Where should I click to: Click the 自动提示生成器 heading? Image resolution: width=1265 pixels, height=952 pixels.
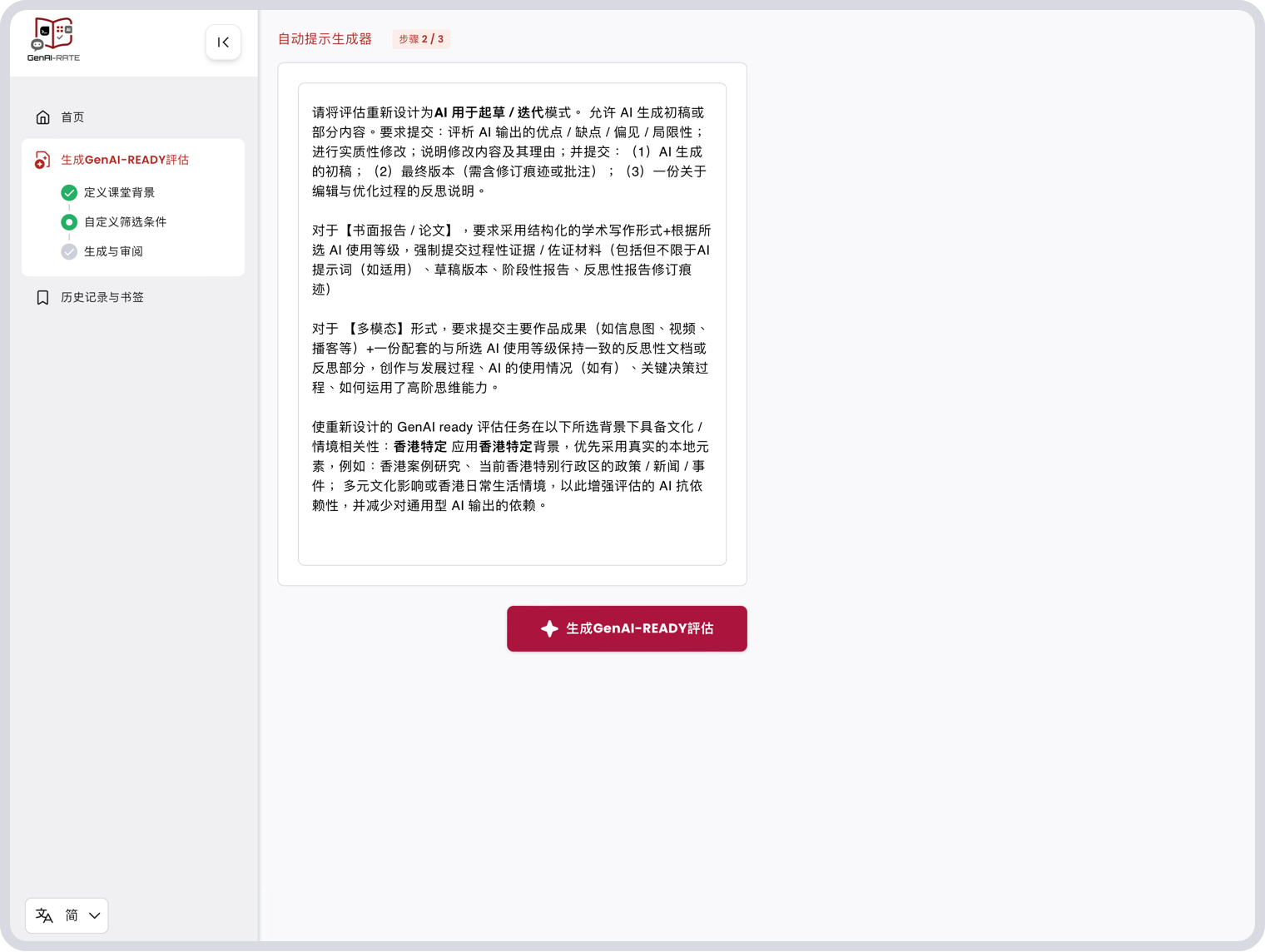coord(325,39)
